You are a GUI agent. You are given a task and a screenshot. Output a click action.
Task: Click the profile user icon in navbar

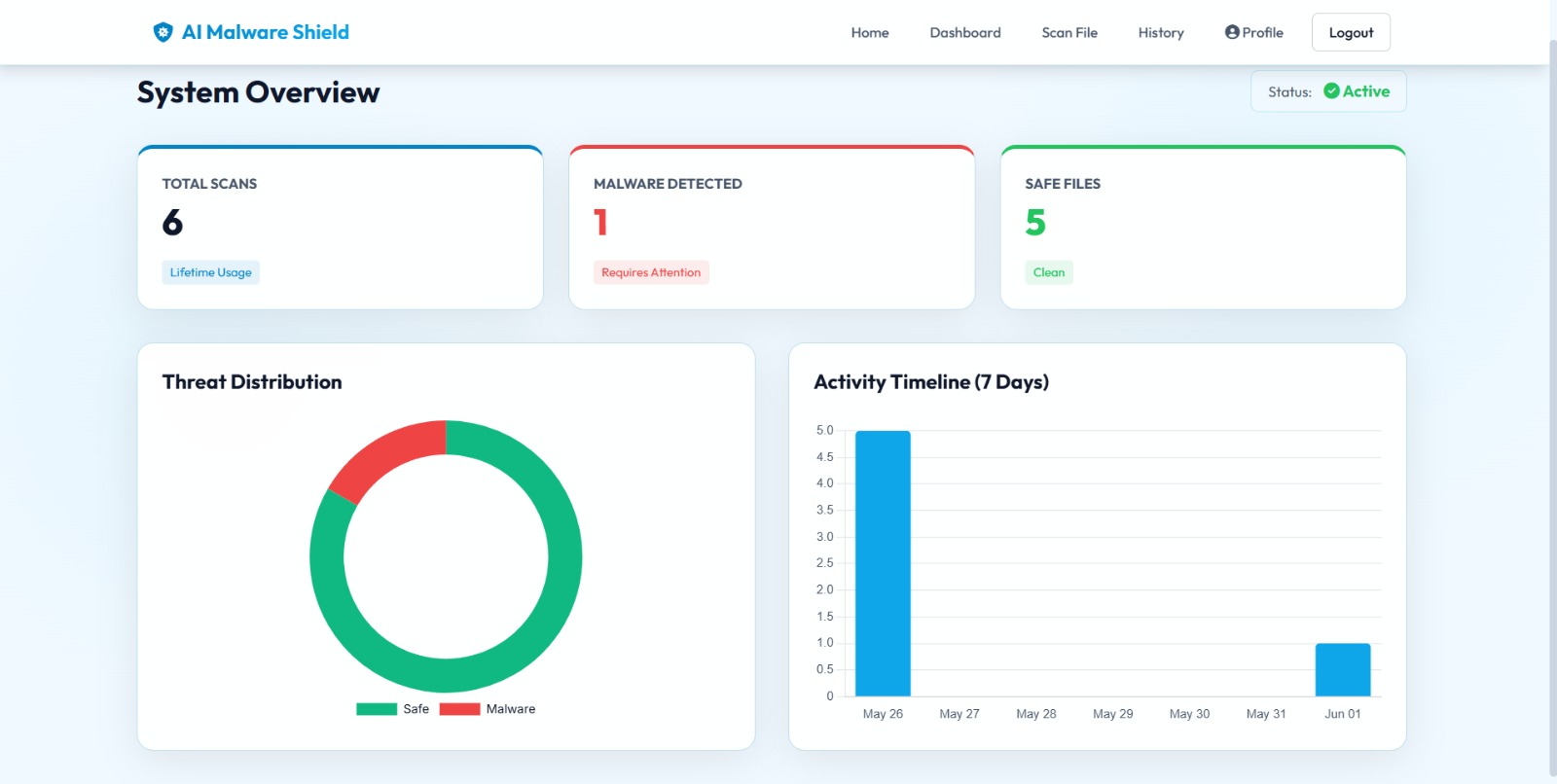click(x=1232, y=32)
